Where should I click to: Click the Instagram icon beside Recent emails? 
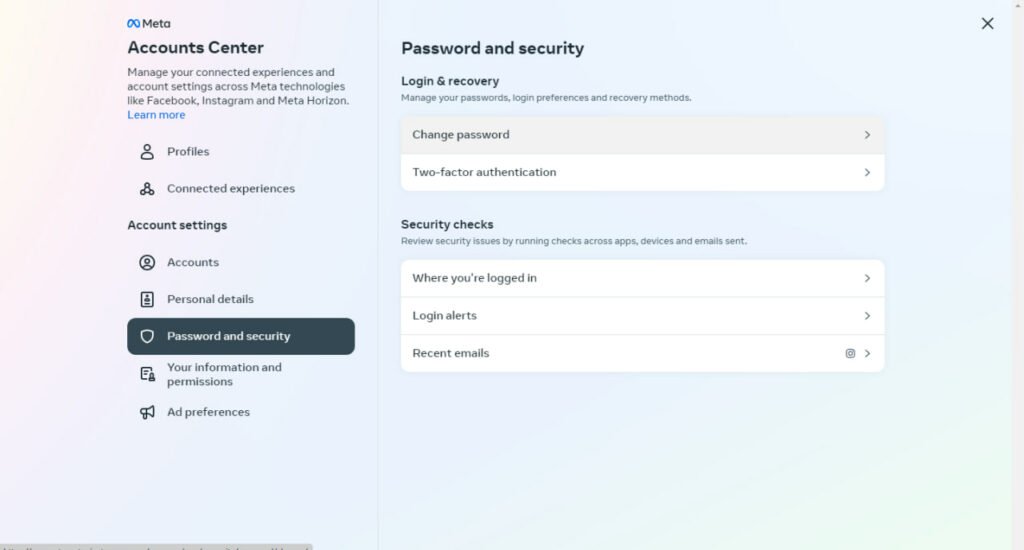click(x=850, y=353)
